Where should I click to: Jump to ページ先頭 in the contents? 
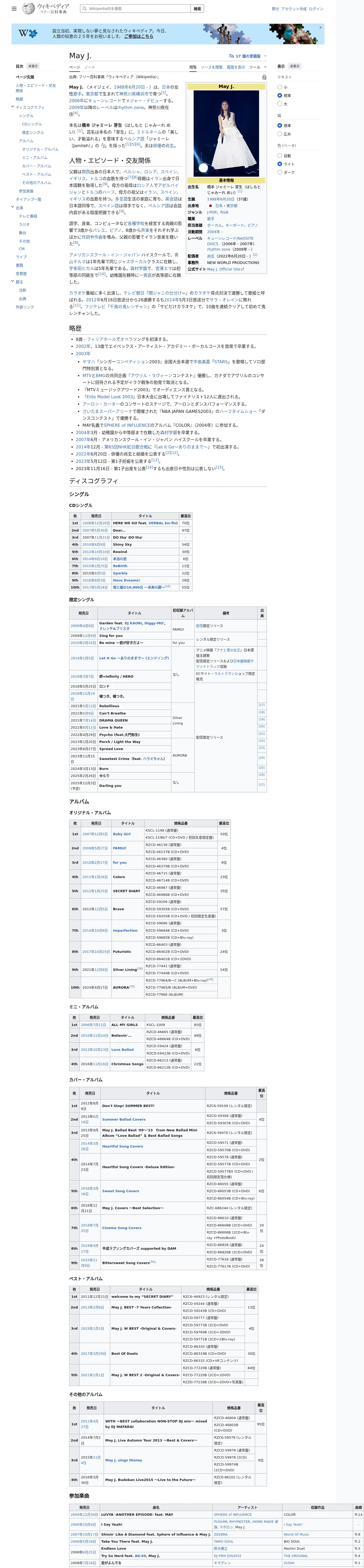pyautogui.click(x=25, y=77)
